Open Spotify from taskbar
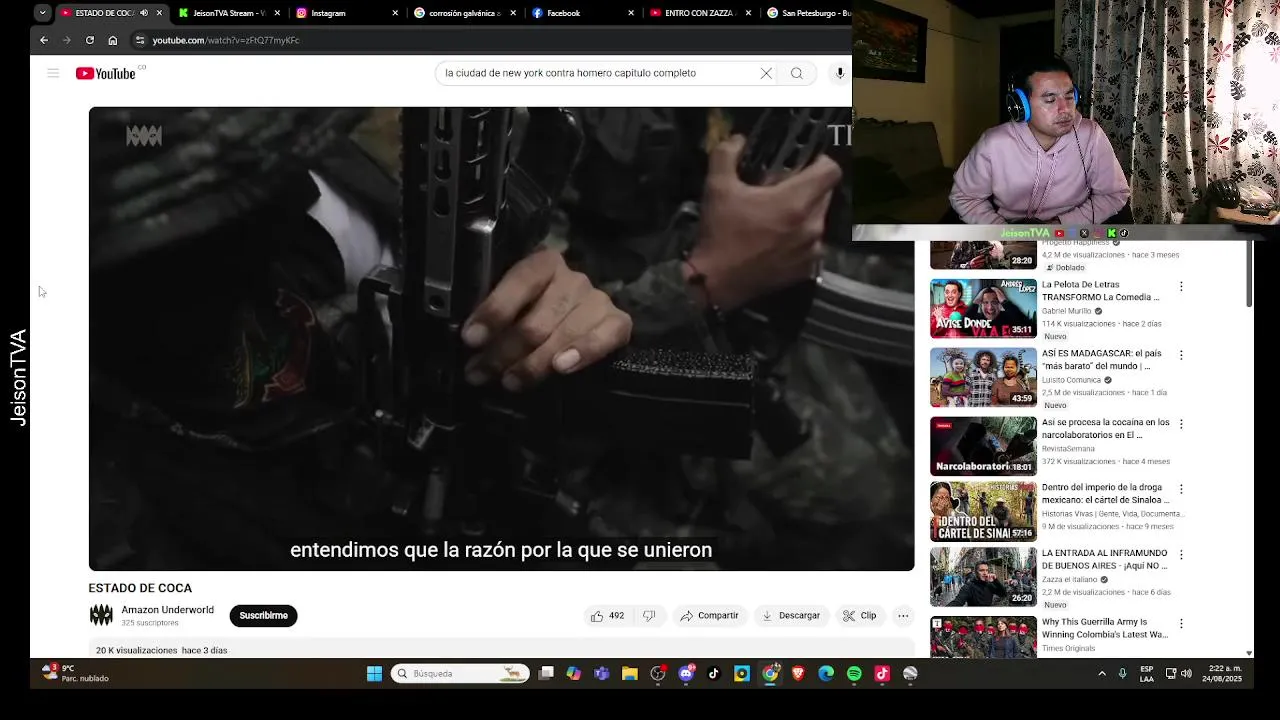This screenshot has width=1280, height=720. click(854, 674)
